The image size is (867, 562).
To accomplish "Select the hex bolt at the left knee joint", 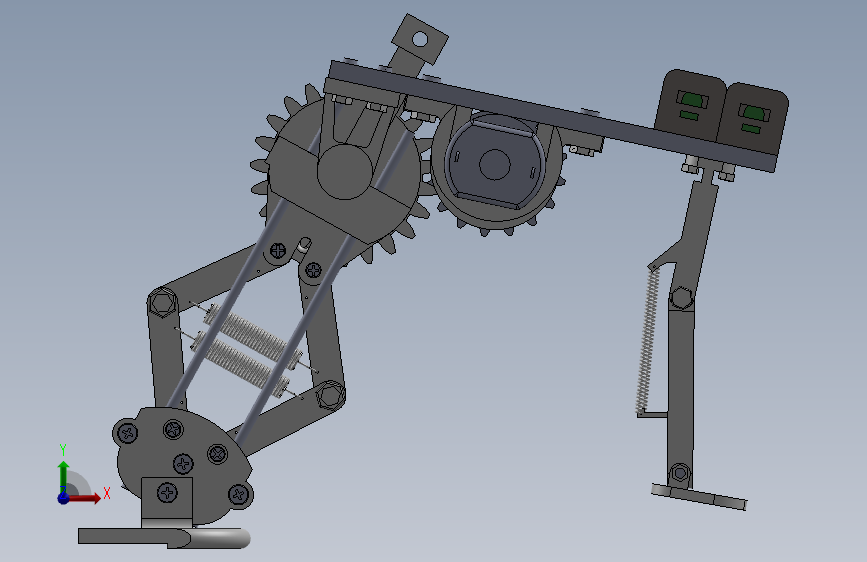I will coord(163,304).
